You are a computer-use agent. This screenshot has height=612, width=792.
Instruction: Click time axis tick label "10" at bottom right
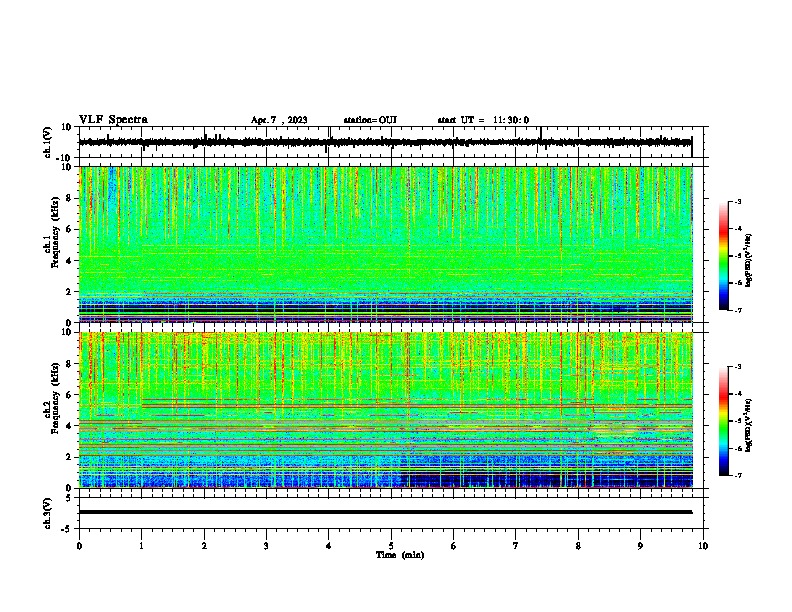(x=703, y=546)
